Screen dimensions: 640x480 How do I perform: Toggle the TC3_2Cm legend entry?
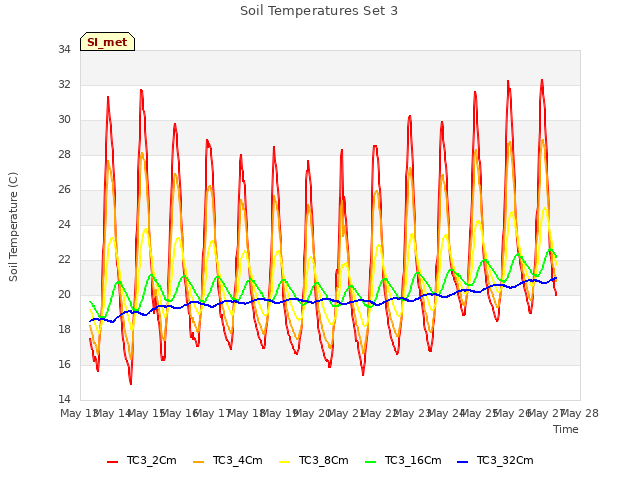click(x=142, y=461)
